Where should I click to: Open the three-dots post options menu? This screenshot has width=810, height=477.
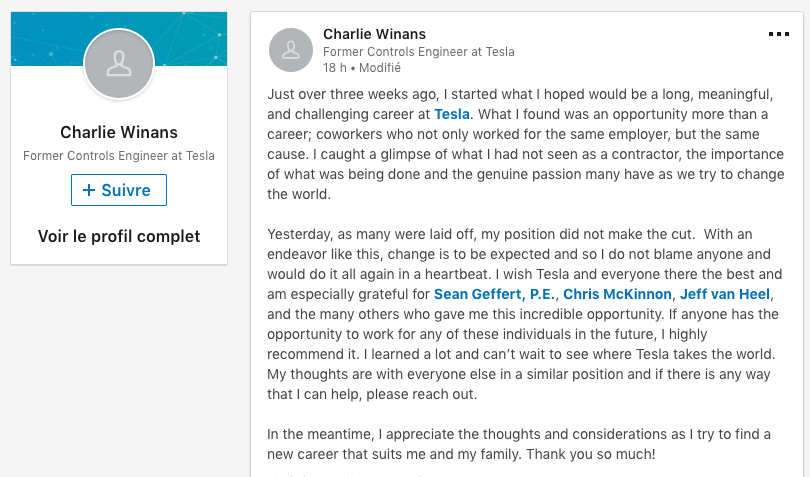(778, 34)
